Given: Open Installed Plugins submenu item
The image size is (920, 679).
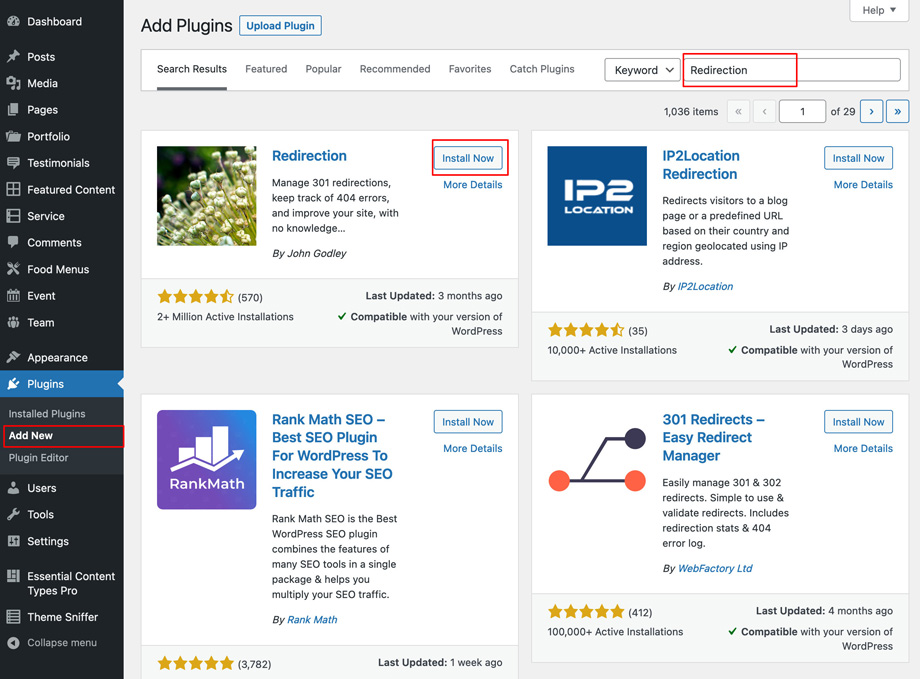Looking at the screenshot, I should pos(47,414).
